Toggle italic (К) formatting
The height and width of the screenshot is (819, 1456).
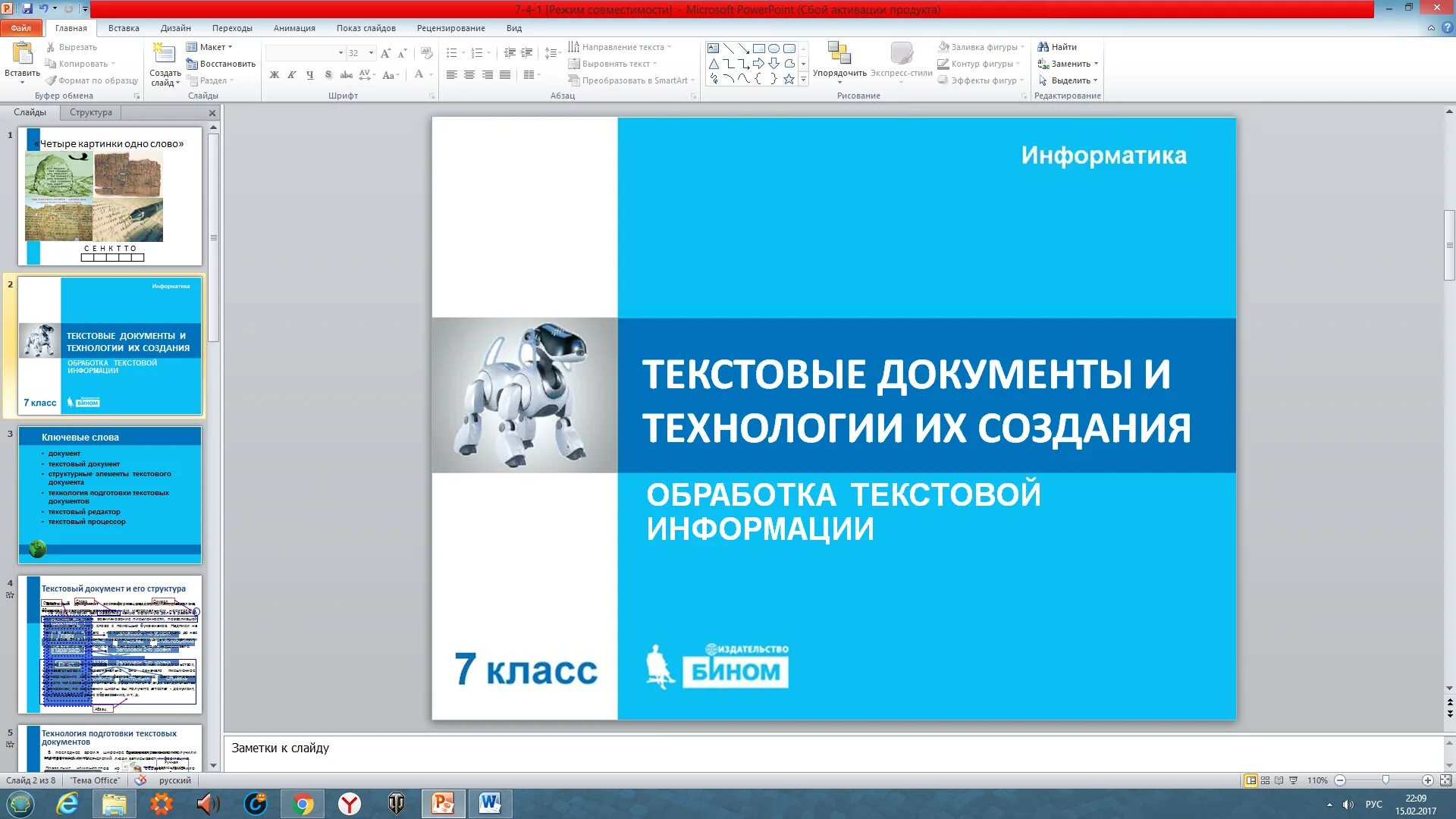coord(292,75)
